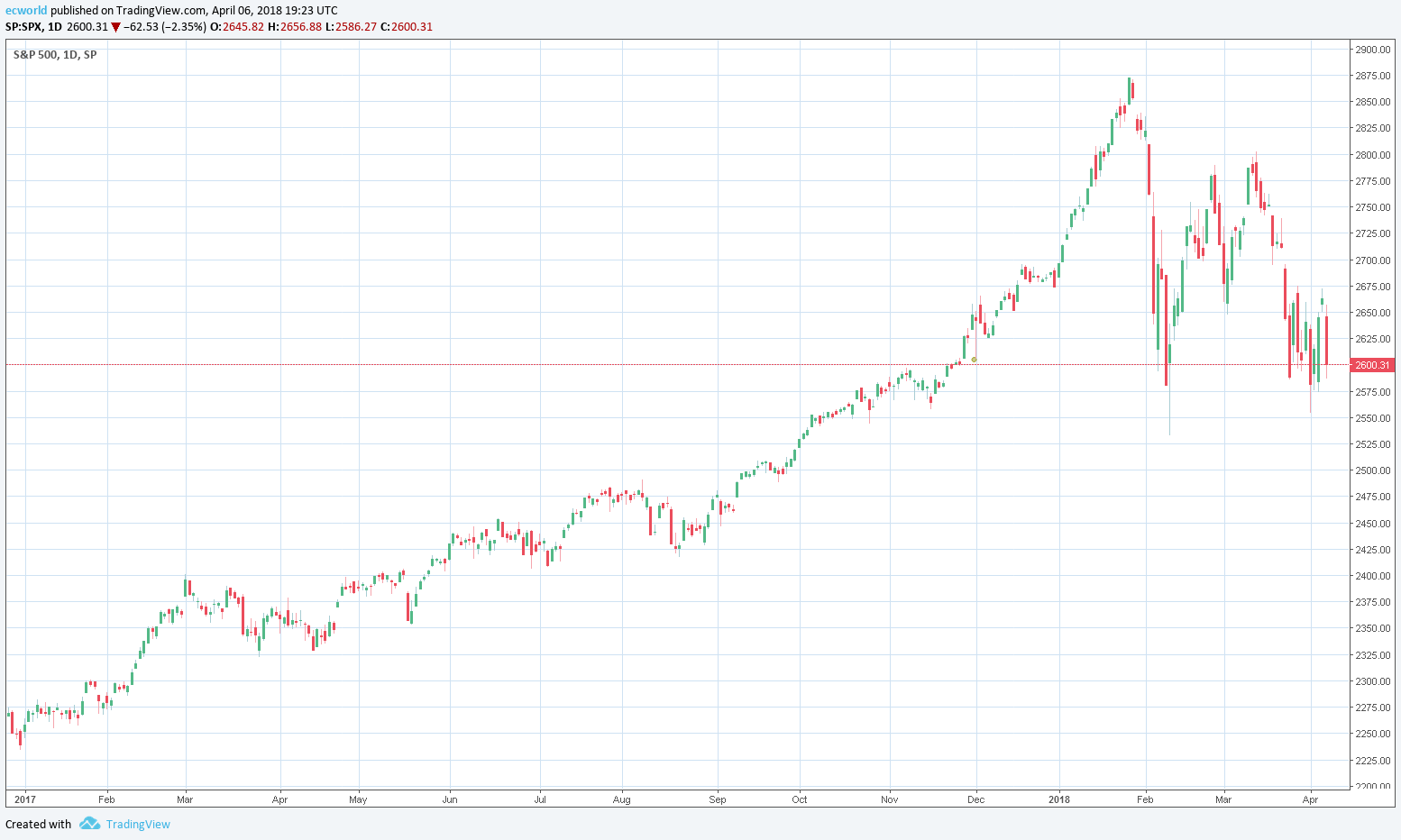Click the 2018 label on time axis

point(1060,799)
